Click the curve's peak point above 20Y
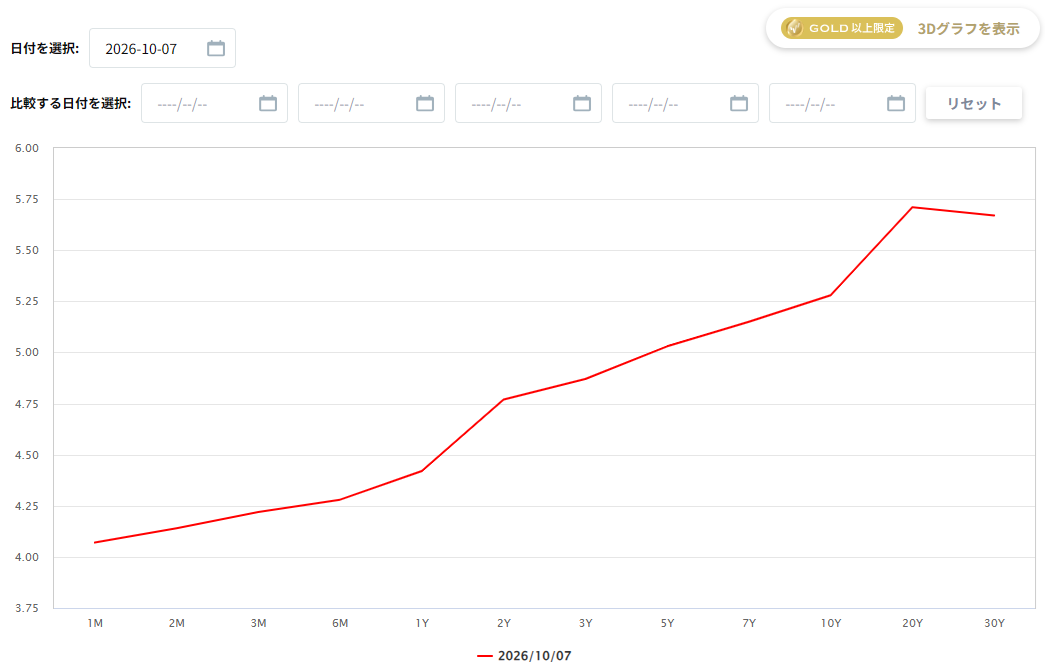This screenshot has width=1045, height=671. (912, 207)
